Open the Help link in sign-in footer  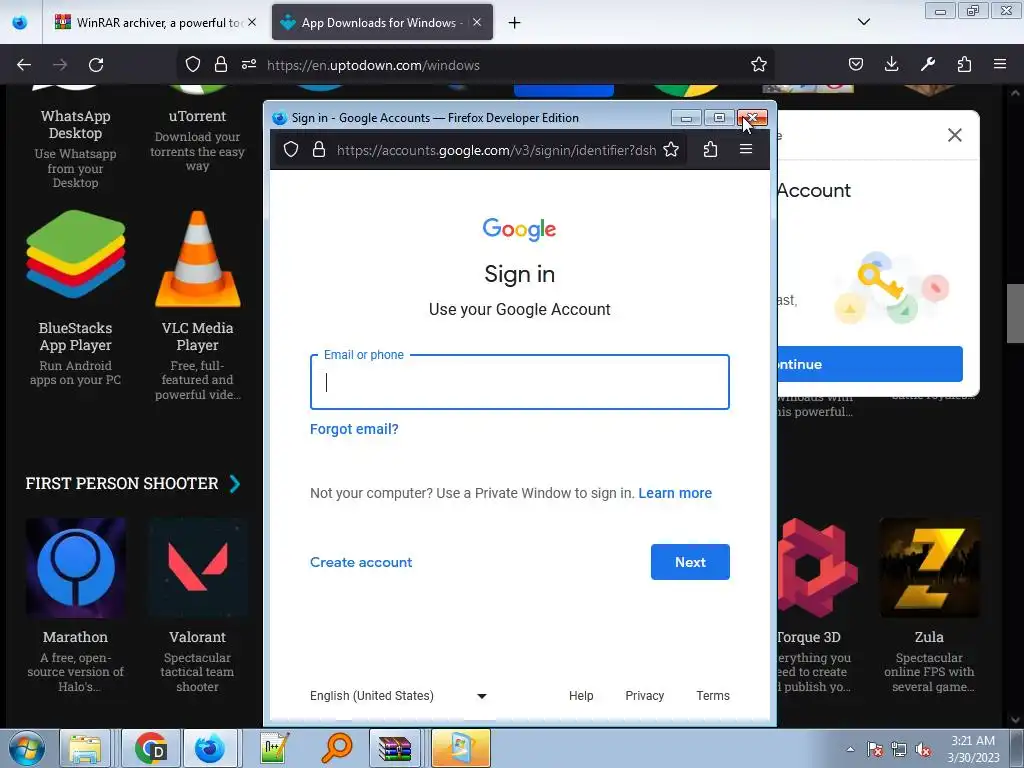click(x=581, y=696)
